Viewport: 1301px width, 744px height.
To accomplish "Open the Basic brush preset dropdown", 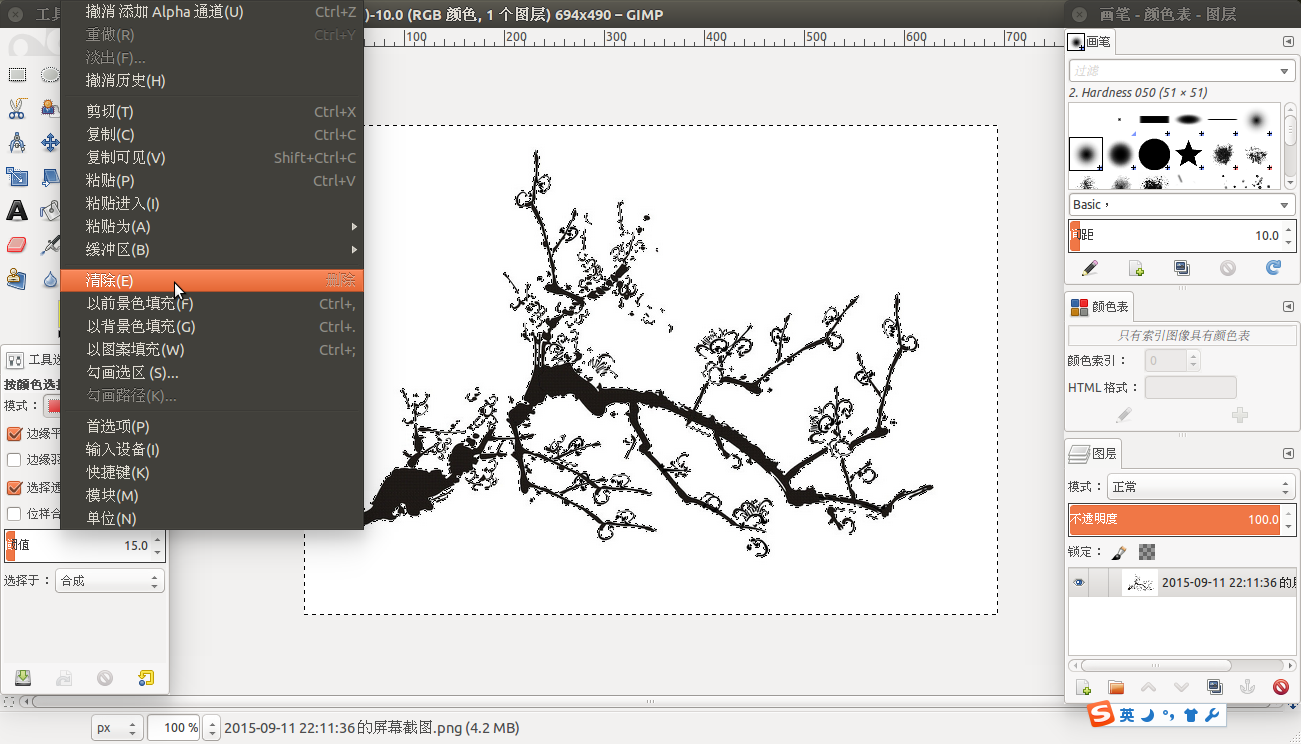I will tap(1181, 204).
